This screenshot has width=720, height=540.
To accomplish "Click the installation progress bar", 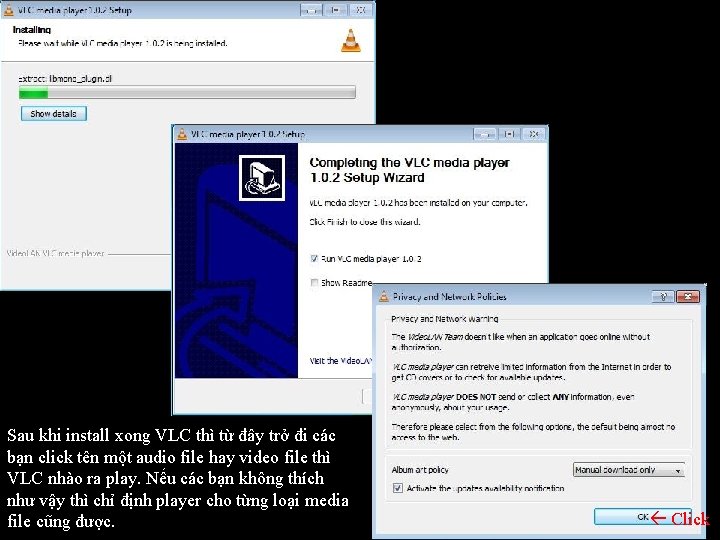I will pyautogui.click(x=187, y=94).
